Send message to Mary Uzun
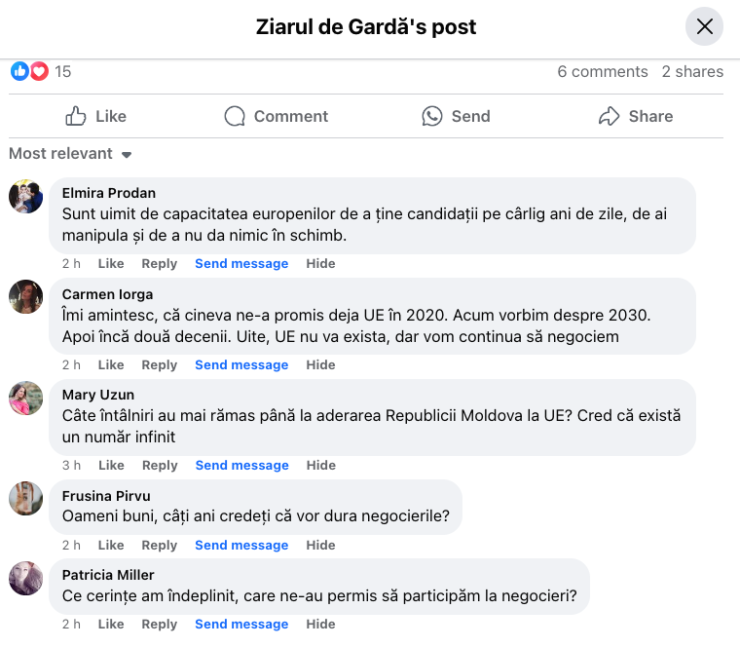 [241, 465]
